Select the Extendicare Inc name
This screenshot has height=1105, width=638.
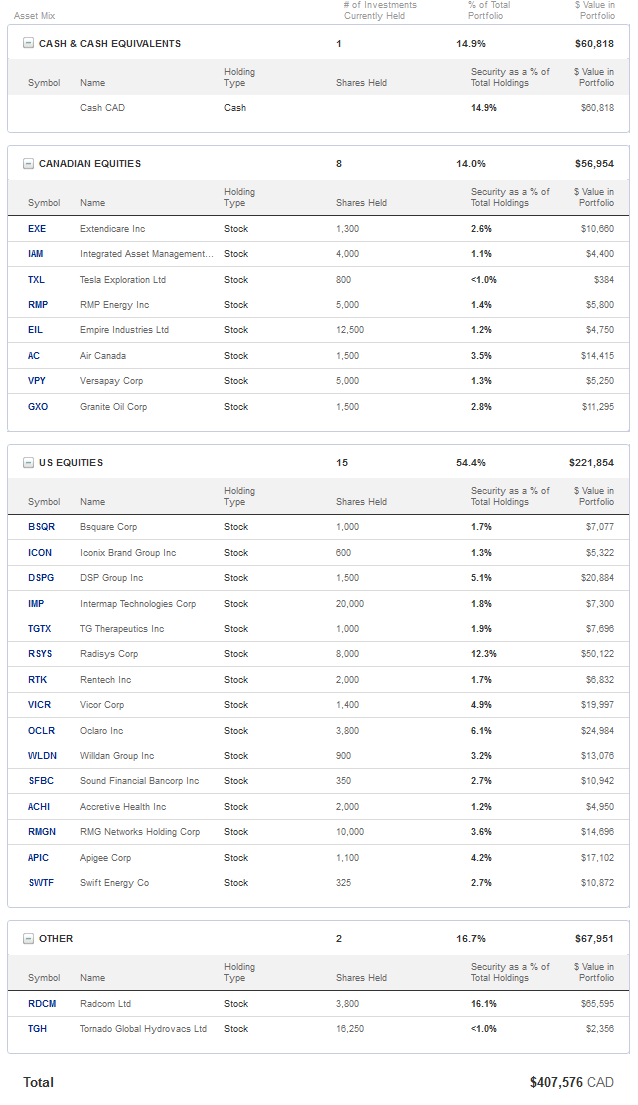point(112,229)
